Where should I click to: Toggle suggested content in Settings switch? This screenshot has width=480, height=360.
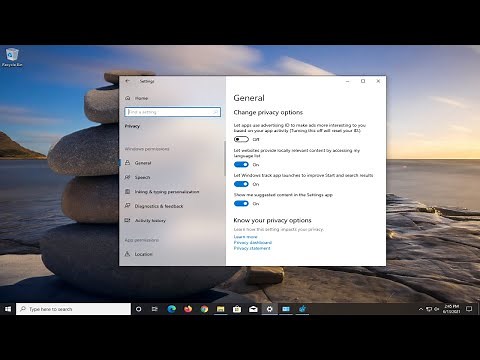(x=241, y=203)
